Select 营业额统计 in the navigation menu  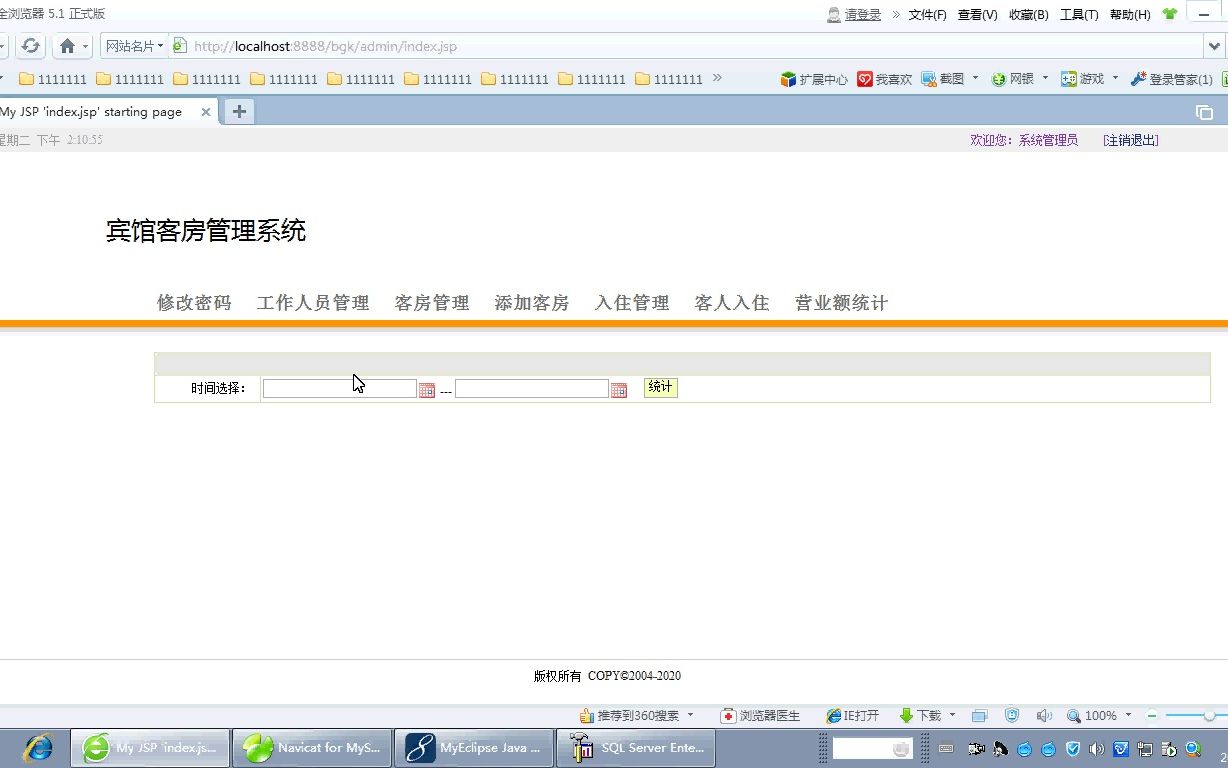(840, 302)
